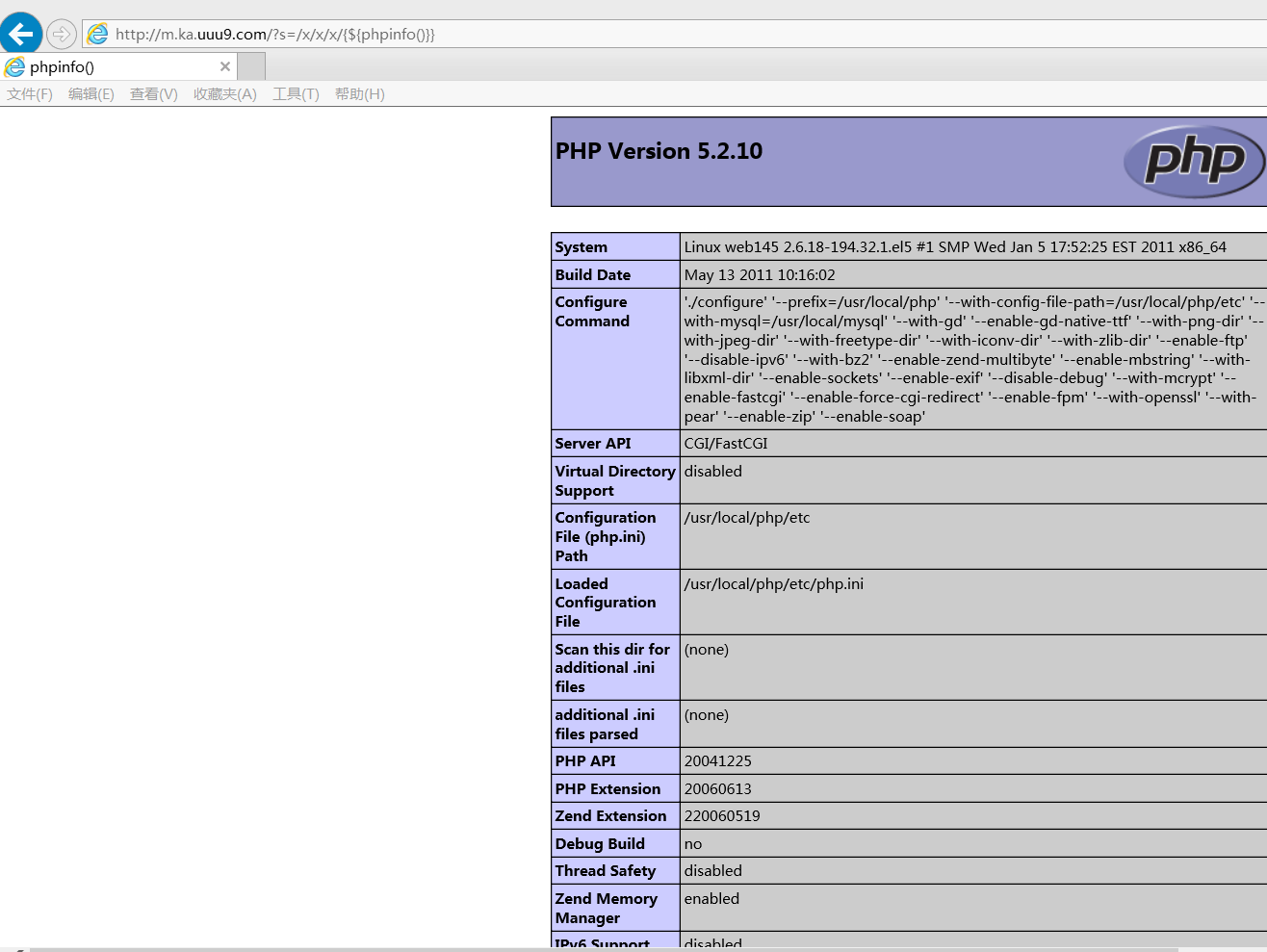The image size is (1267, 952).
Task: Click the IE page icon in address bar
Action: pyautogui.click(x=97, y=35)
